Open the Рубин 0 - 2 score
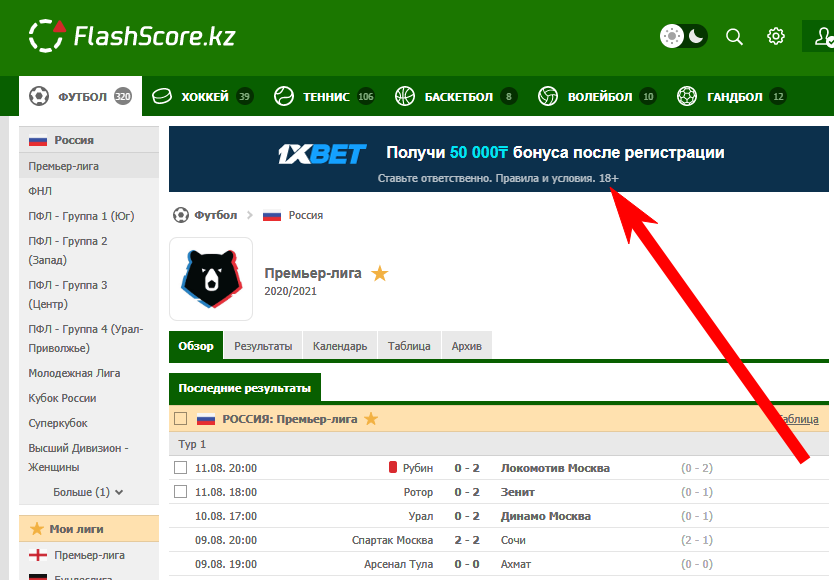 pos(467,468)
